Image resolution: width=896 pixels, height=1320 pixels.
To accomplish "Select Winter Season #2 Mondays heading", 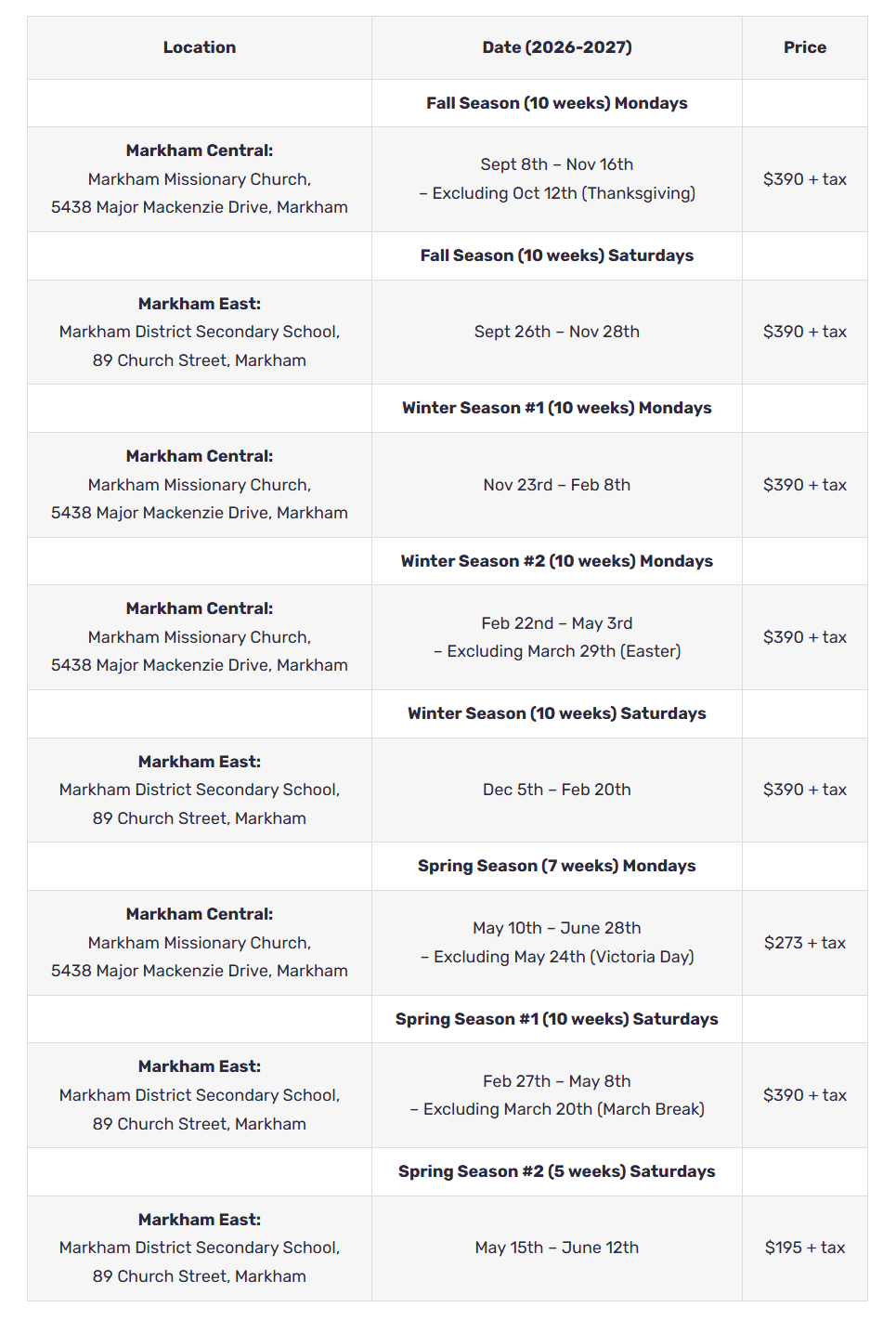I will click(557, 561).
